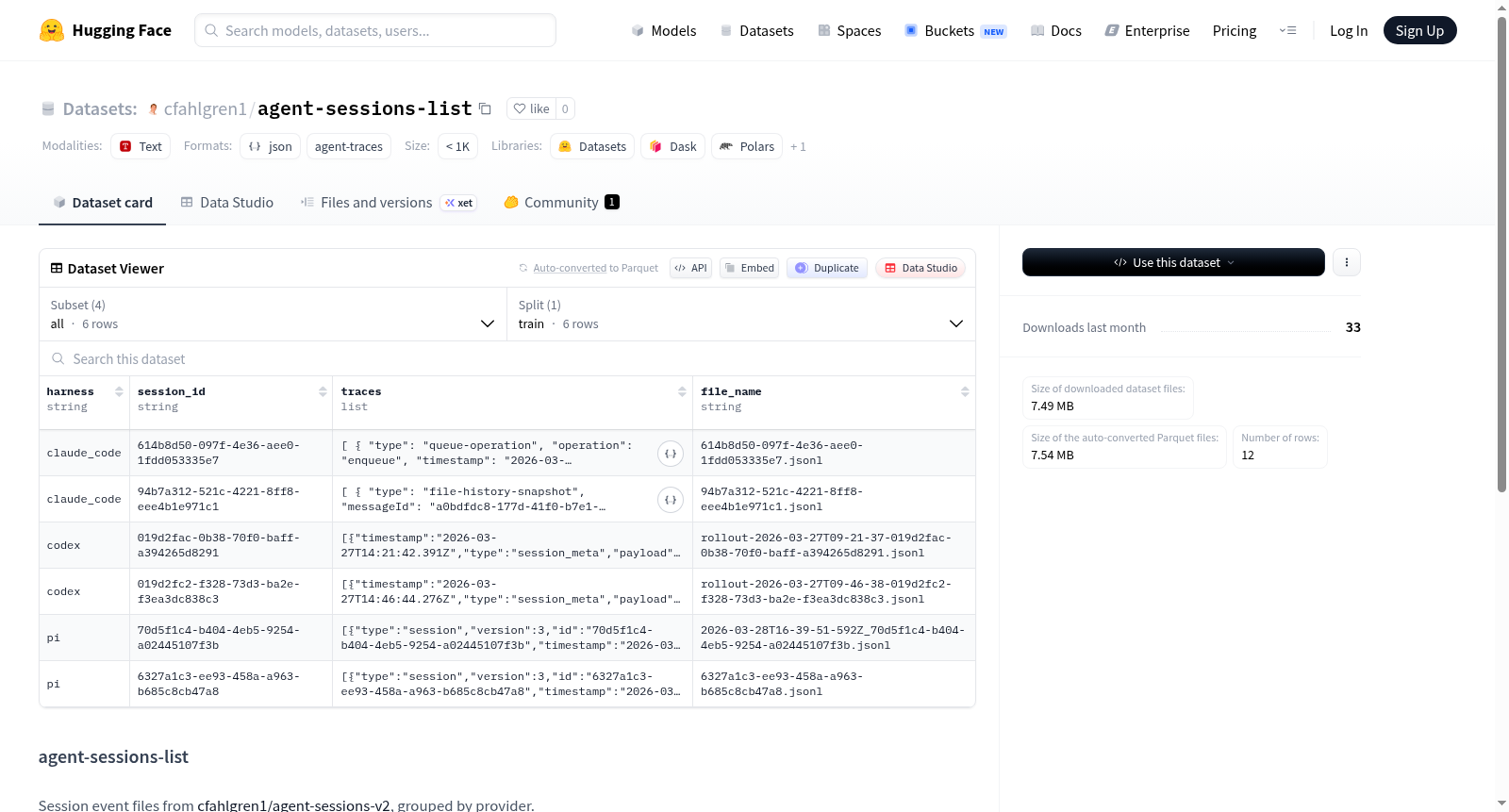Select the first pi harness cell
Screen dimensions: 1509x812
coord(84,638)
